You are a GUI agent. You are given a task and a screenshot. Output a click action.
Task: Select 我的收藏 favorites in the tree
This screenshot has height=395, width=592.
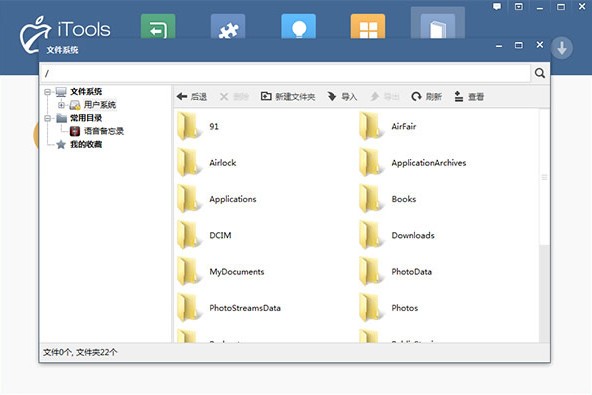click(x=86, y=144)
